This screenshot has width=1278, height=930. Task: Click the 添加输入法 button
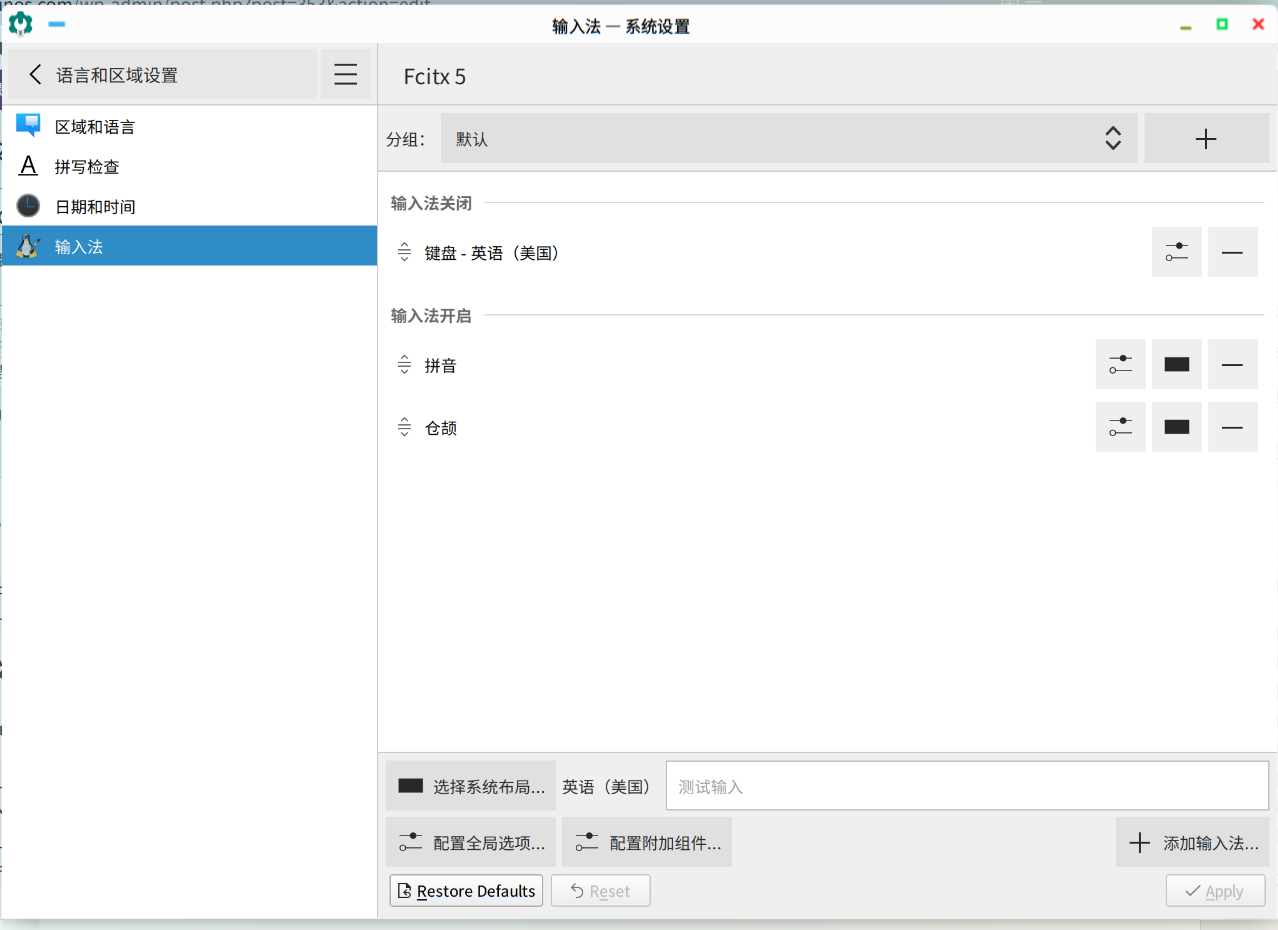point(1193,843)
